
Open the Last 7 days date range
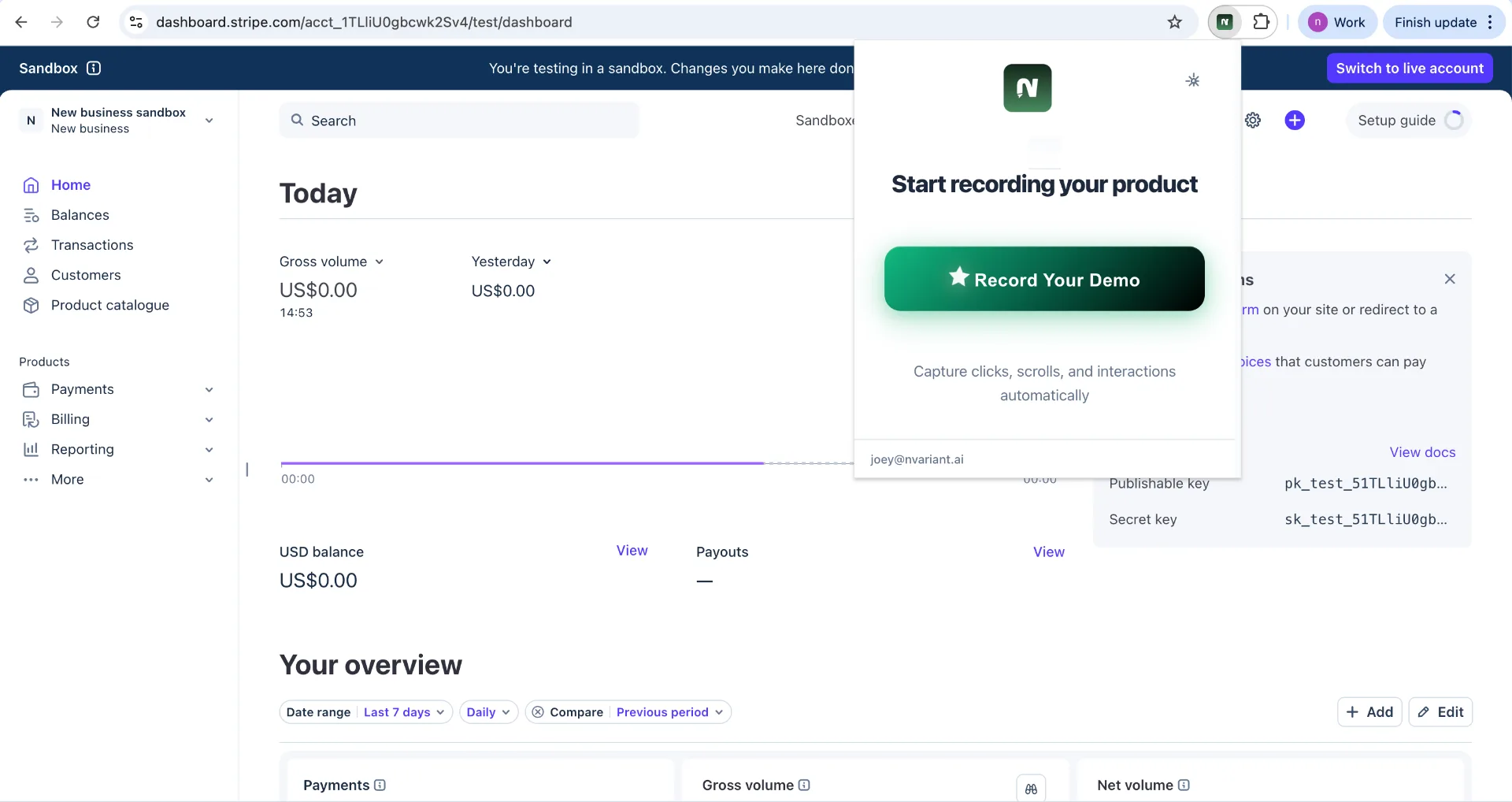pyautogui.click(x=404, y=712)
